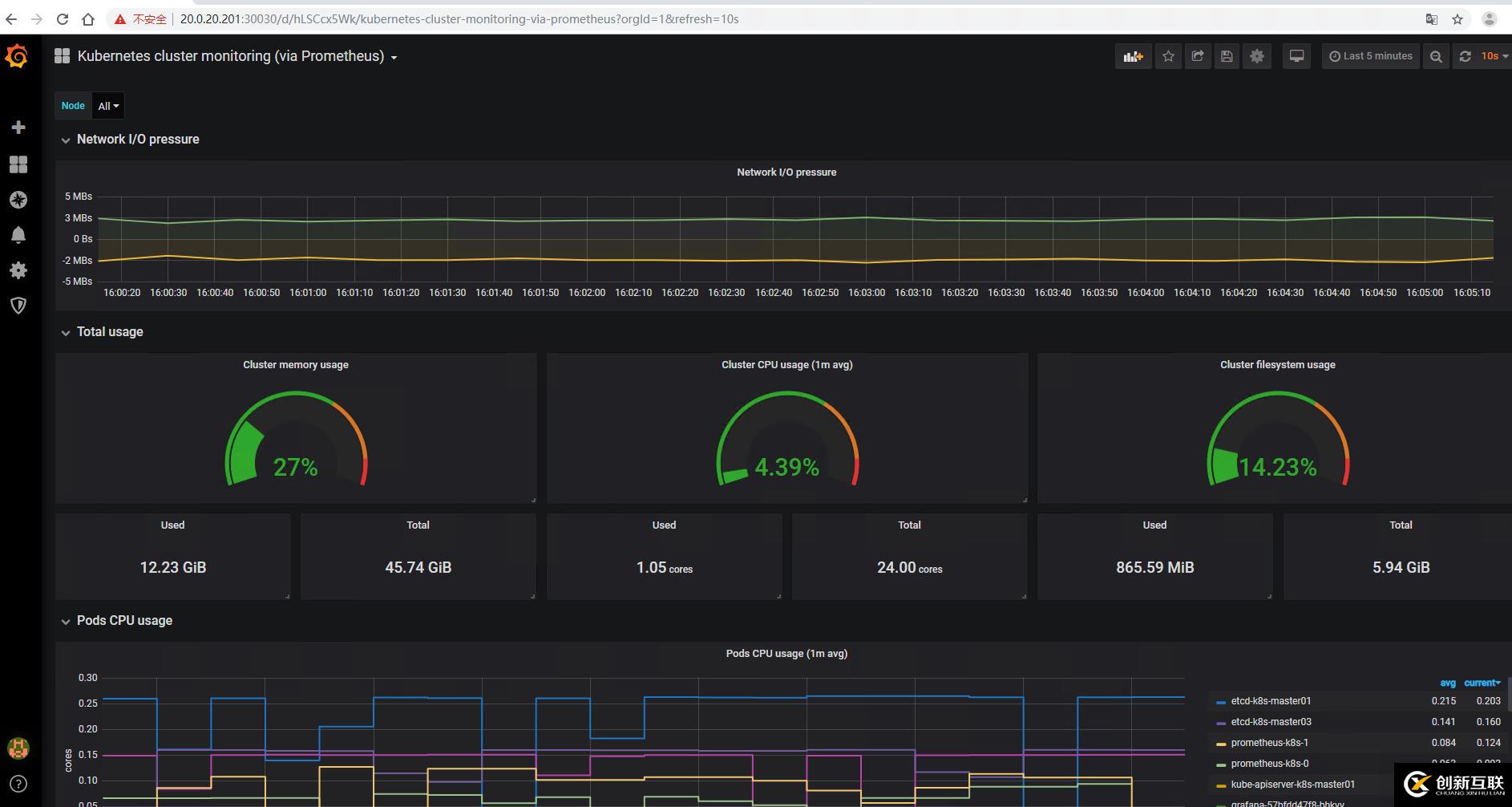Image resolution: width=1512 pixels, height=807 pixels.
Task: Share the dashboard via share icon
Action: pos(1198,56)
